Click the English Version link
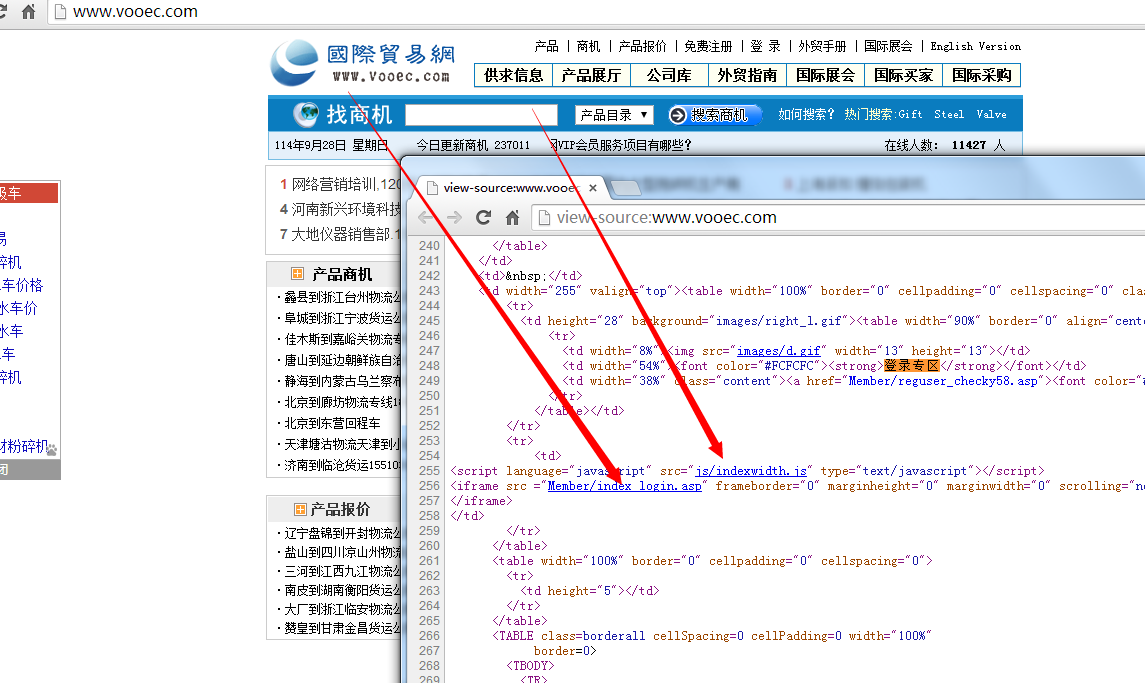 click(x=975, y=46)
